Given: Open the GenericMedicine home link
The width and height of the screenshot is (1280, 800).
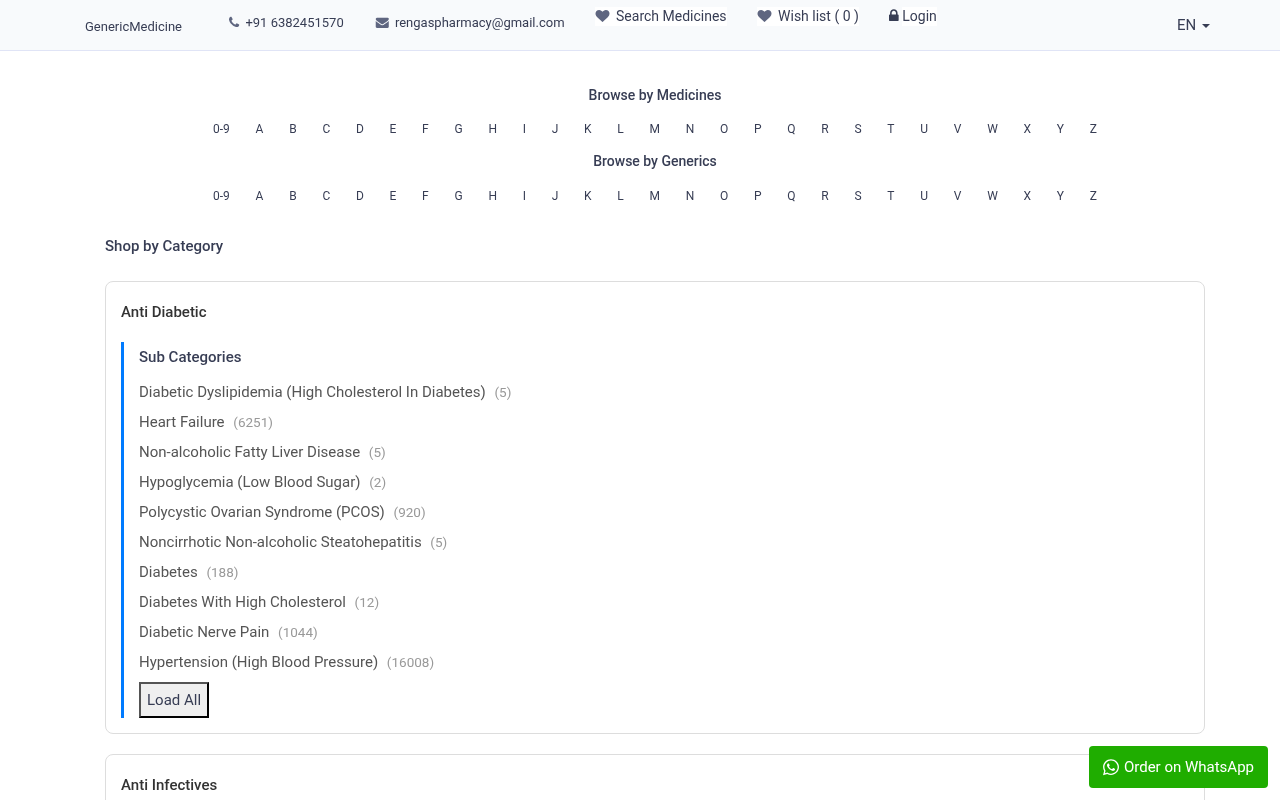Looking at the screenshot, I should [133, 26].
